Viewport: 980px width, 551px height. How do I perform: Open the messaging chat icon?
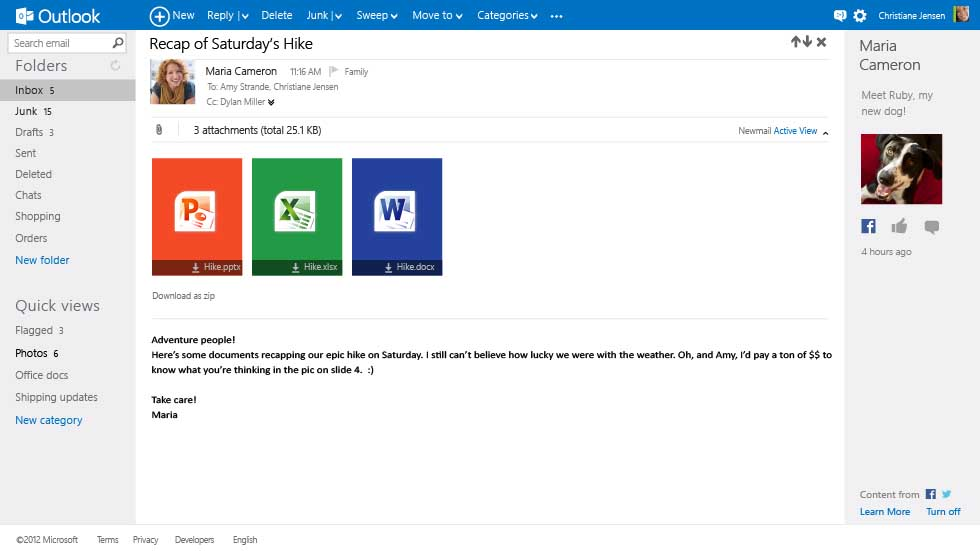(840, 15)
